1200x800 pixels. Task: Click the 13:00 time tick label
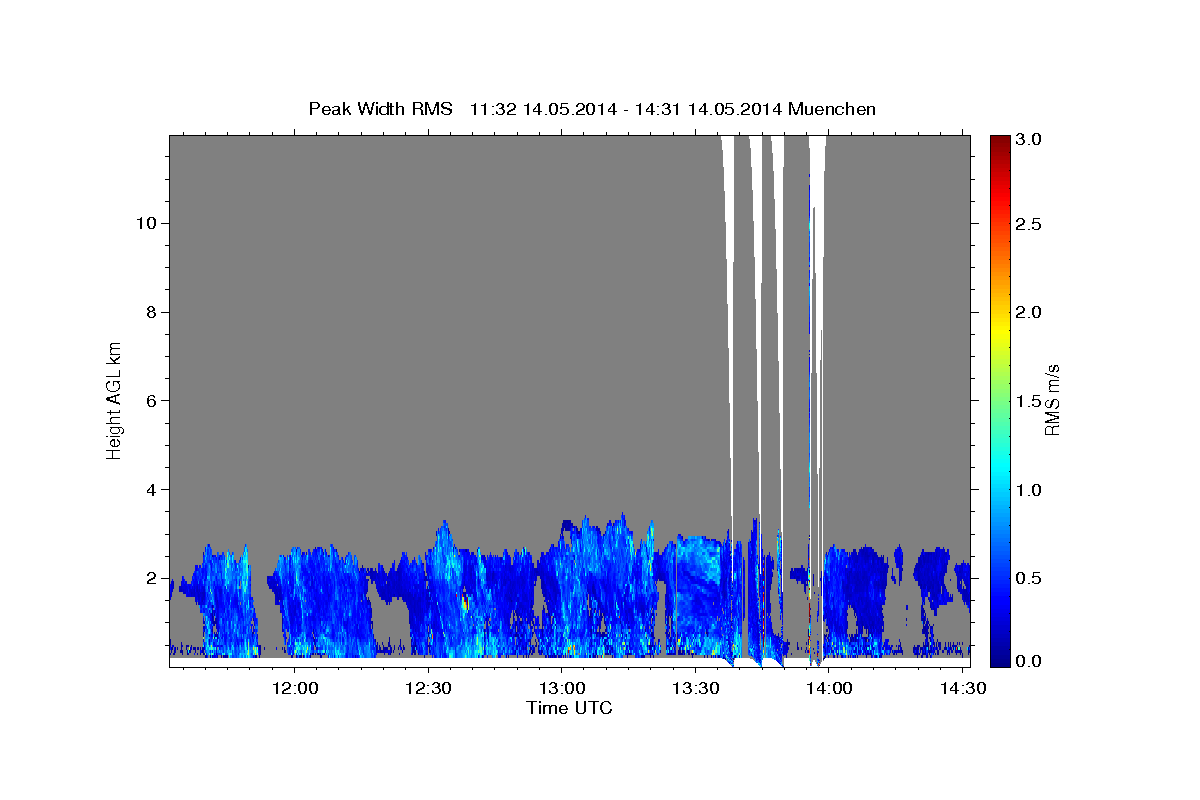coord(562,688)
